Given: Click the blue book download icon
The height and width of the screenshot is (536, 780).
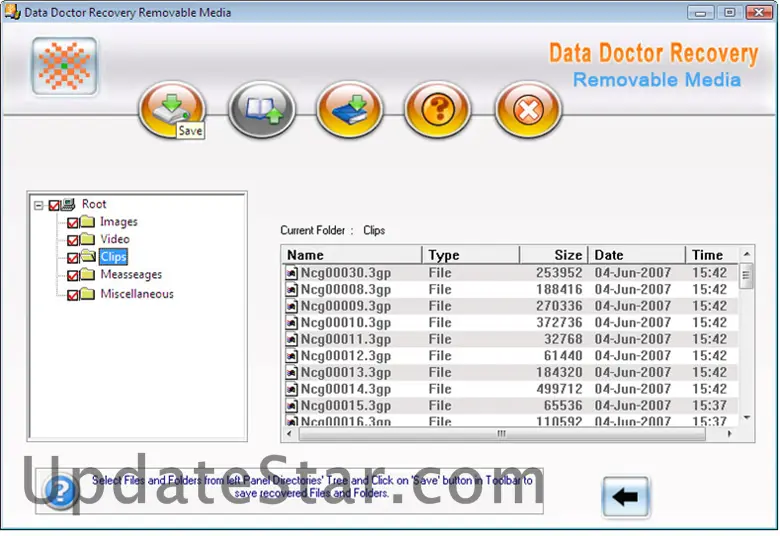Looking at the screenshot, I should [350, 108].
